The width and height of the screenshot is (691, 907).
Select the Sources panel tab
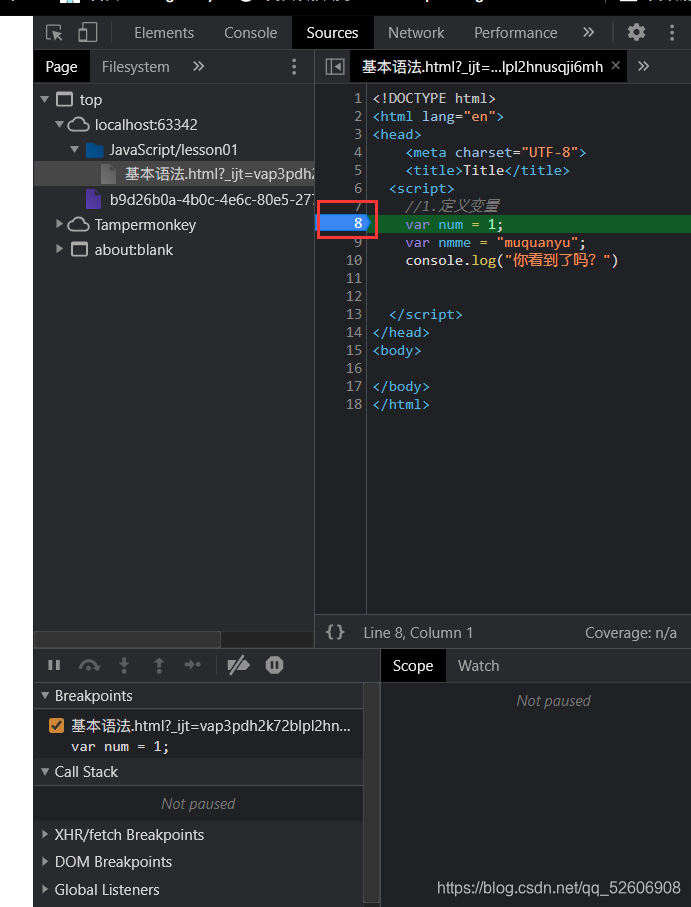332,33
